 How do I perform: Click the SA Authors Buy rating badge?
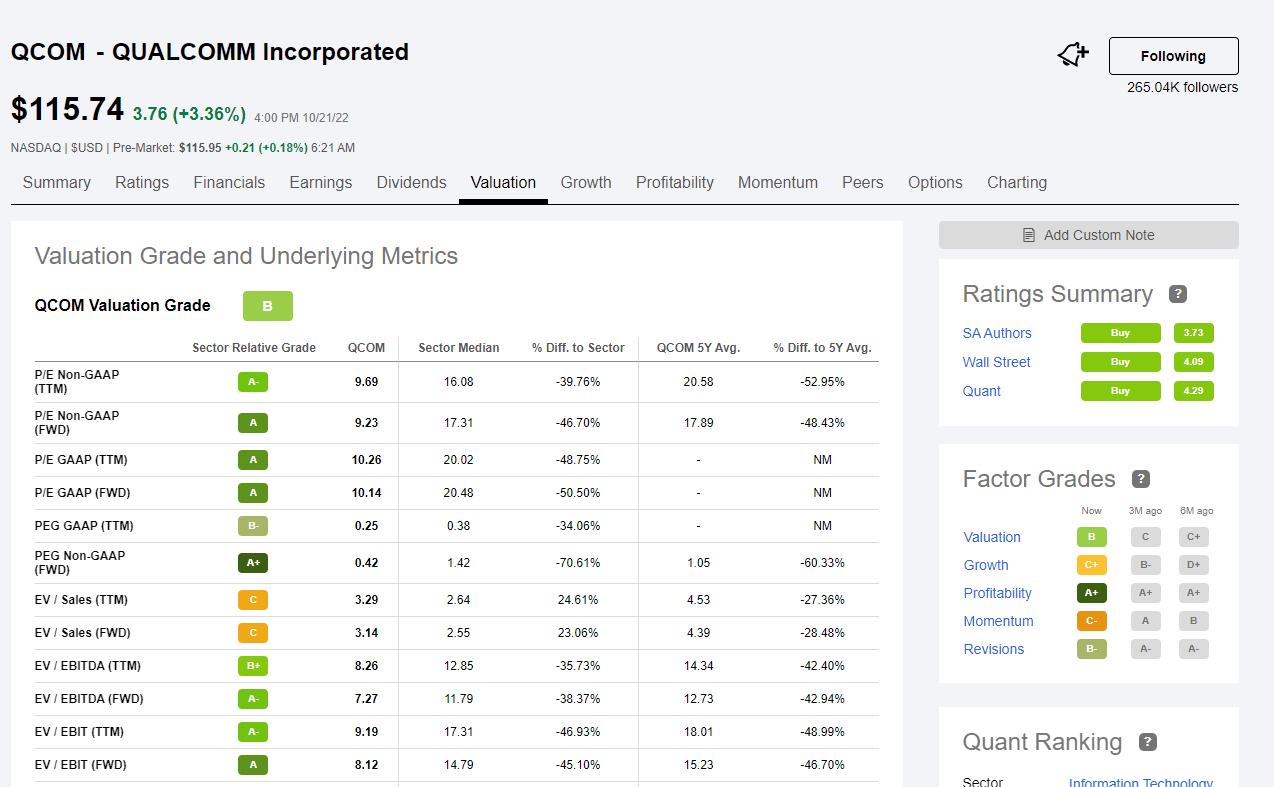(x=1121, y=333)
